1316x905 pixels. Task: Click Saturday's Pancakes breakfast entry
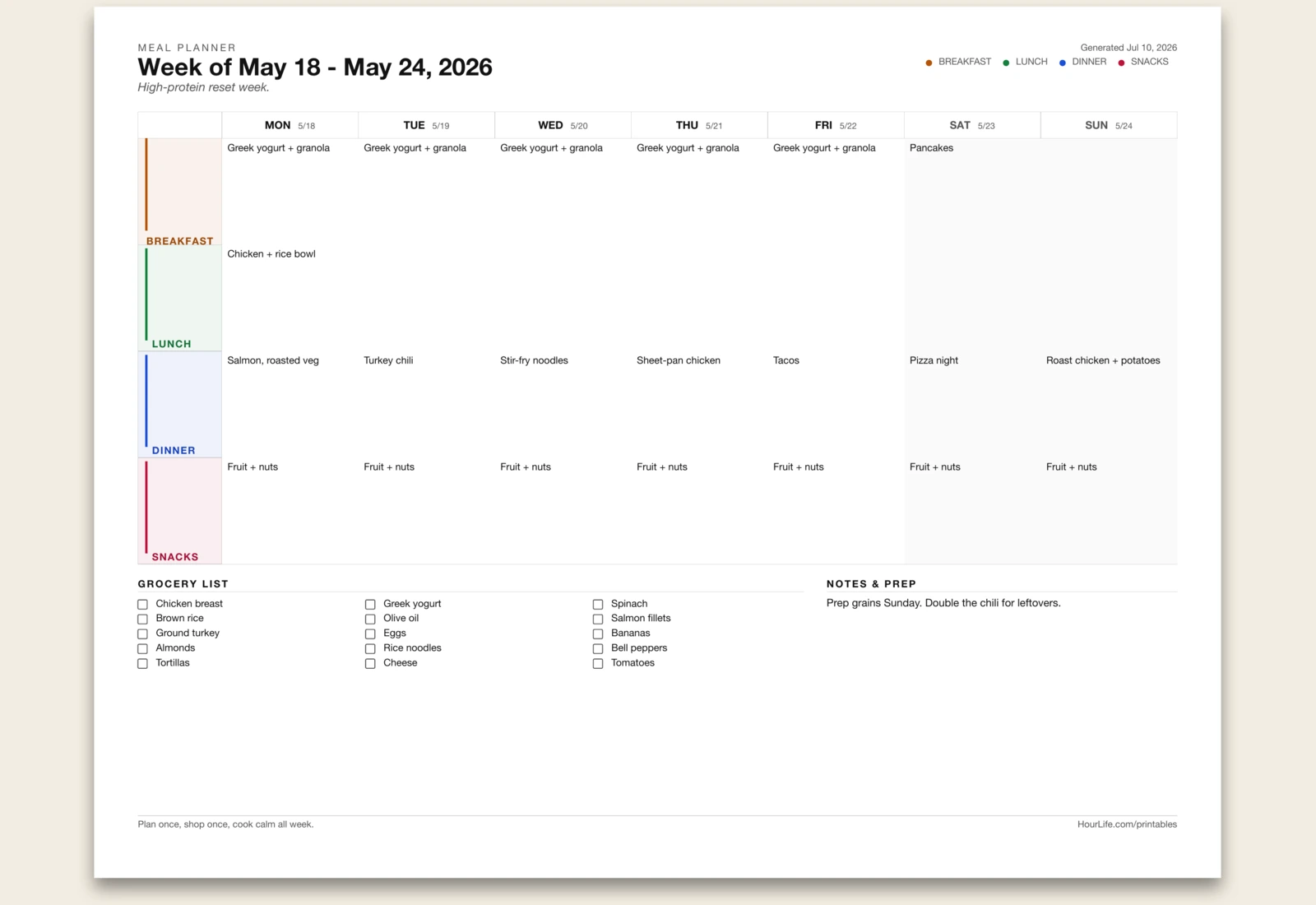pos(931,148)
